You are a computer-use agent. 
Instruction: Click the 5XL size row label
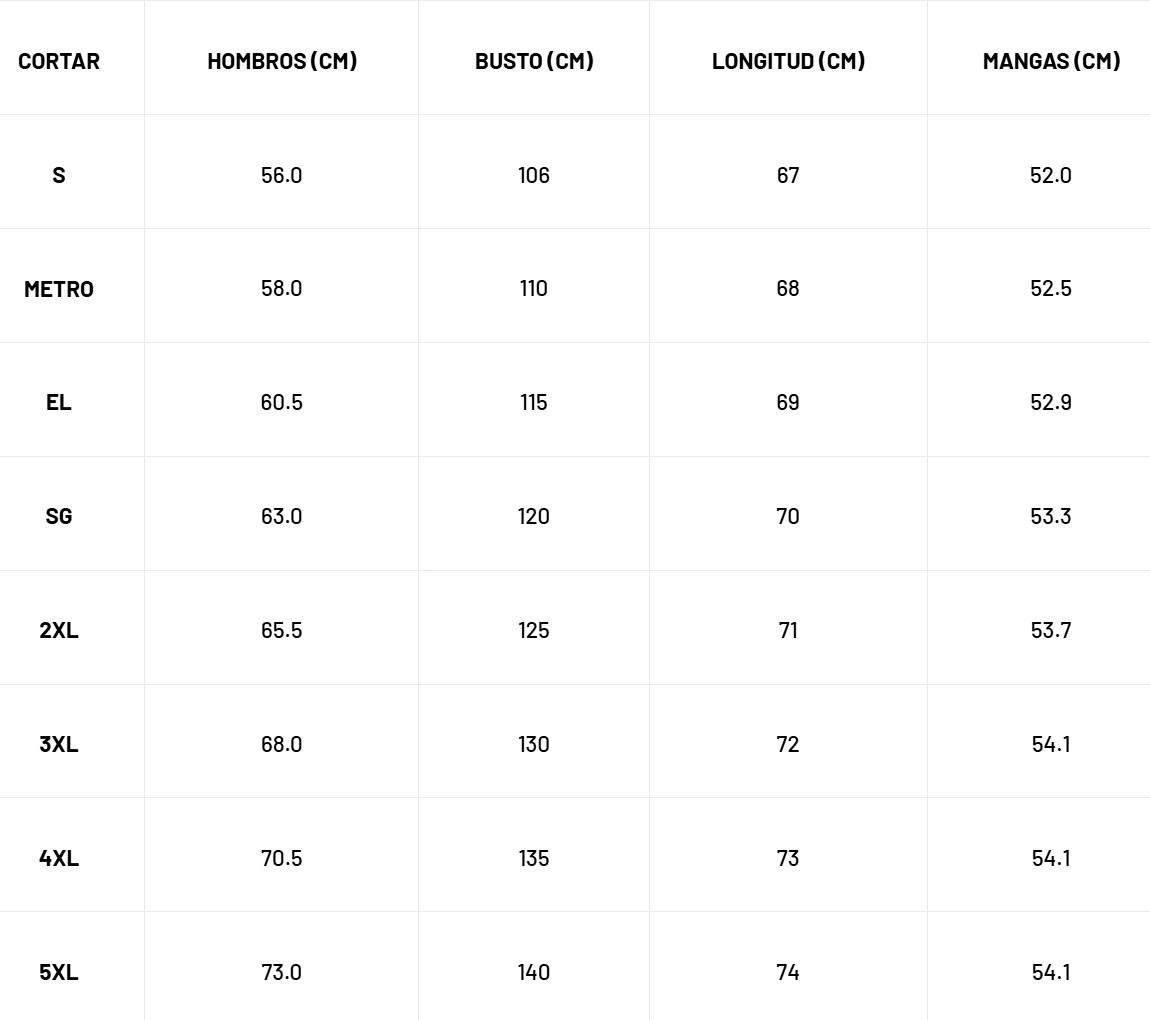tap(59, 972)
